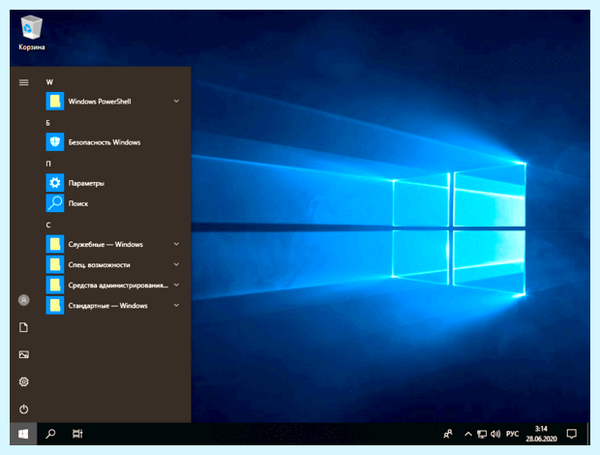600x455 pixels.
Task: Click the Стандартные — Windows folder icon
Action: [x=55, y=305]
